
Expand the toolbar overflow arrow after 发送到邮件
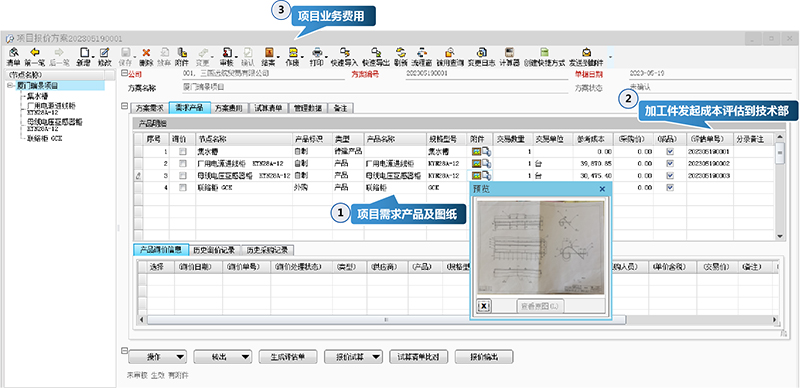click(610, 57)
